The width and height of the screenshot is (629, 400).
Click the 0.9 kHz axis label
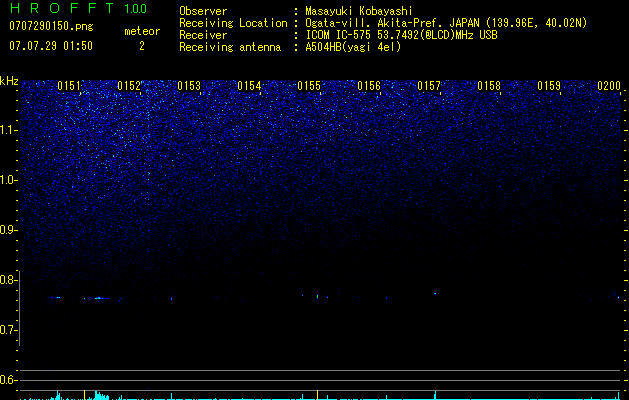pos(9,229)
